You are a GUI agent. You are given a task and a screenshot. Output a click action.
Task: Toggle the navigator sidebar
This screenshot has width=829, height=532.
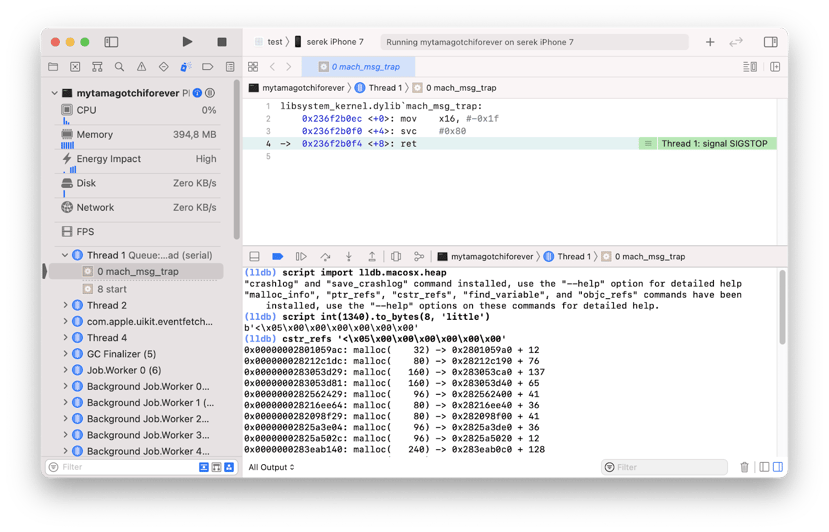coord(111,42)
